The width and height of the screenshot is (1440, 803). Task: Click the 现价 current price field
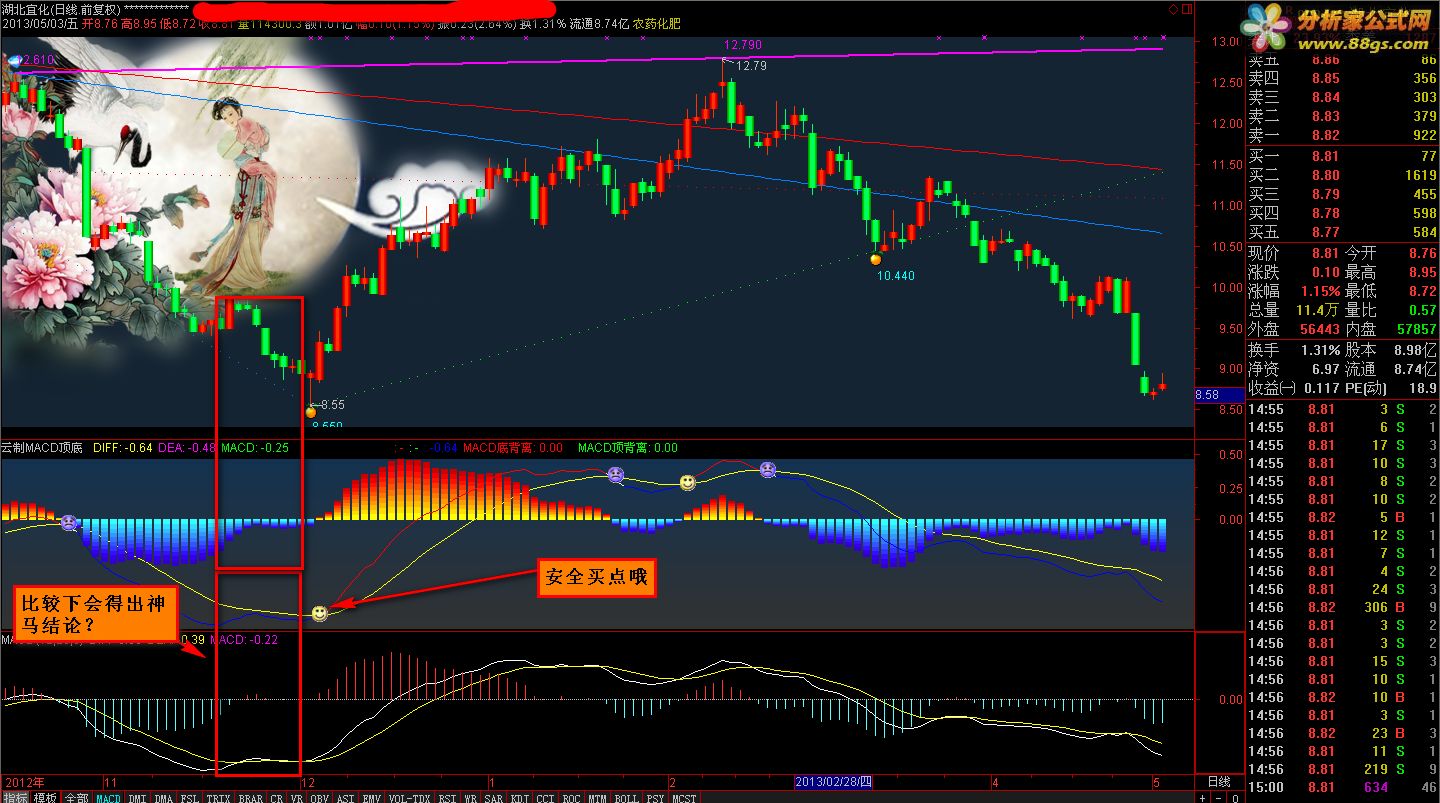click(x=1292, y=253)
